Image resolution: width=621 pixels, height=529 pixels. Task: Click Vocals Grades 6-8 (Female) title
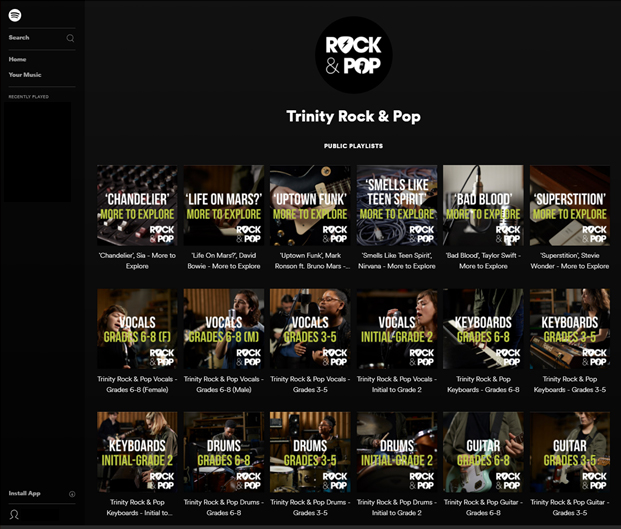pos(137,384)
